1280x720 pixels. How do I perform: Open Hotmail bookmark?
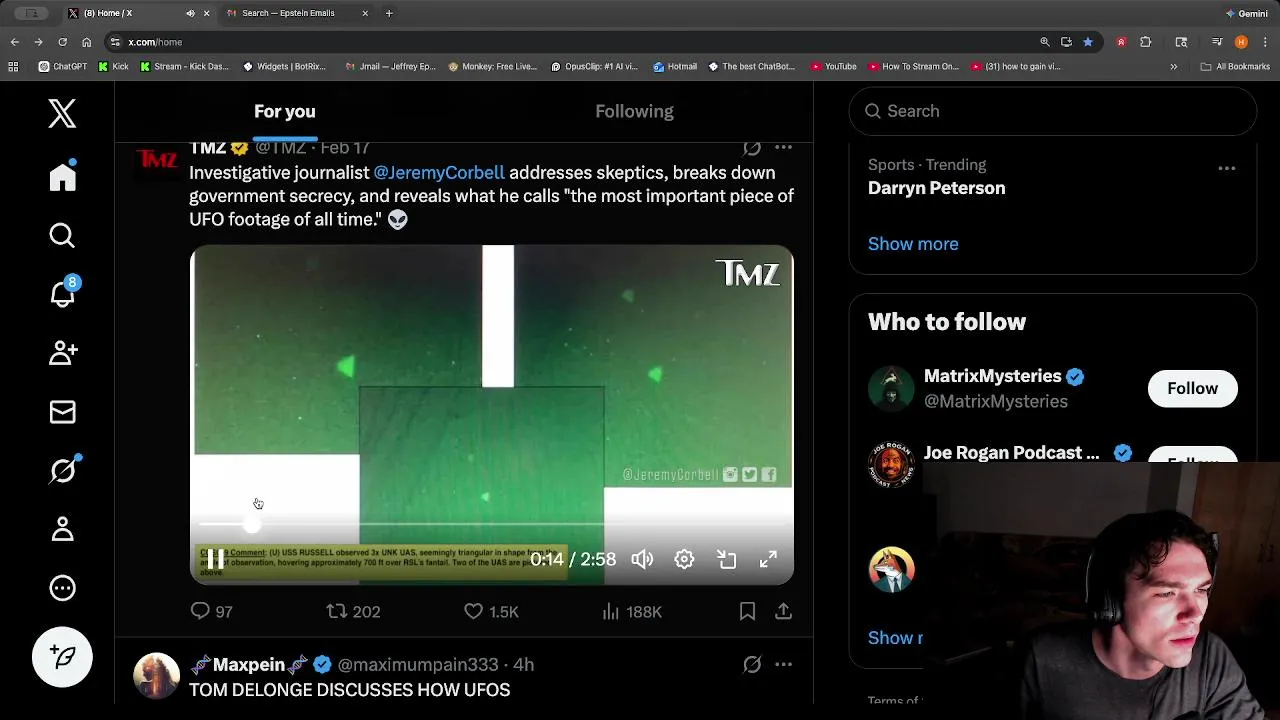pos(675,67)
